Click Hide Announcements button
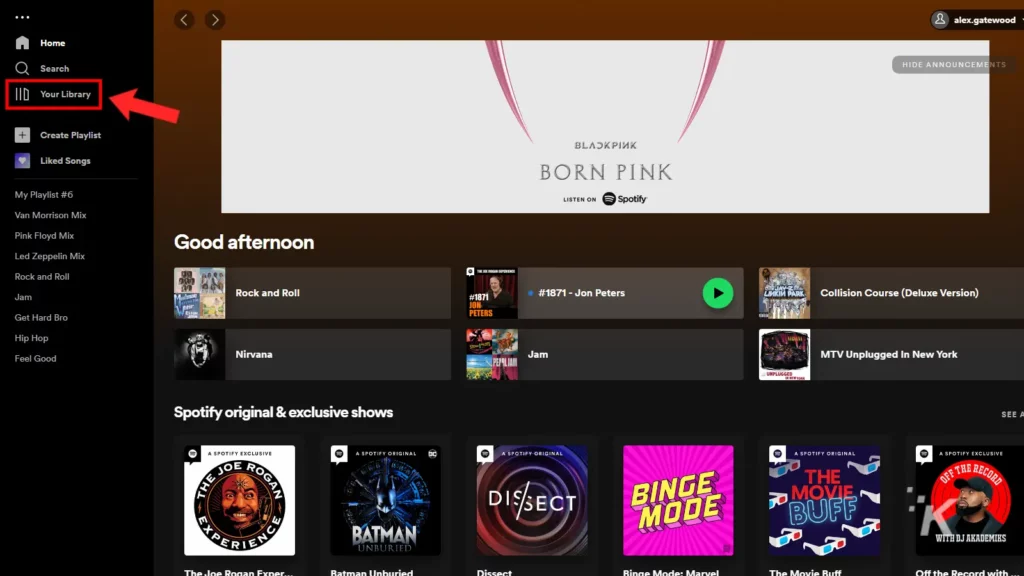The image size is (1024, 576). point(953,65)
